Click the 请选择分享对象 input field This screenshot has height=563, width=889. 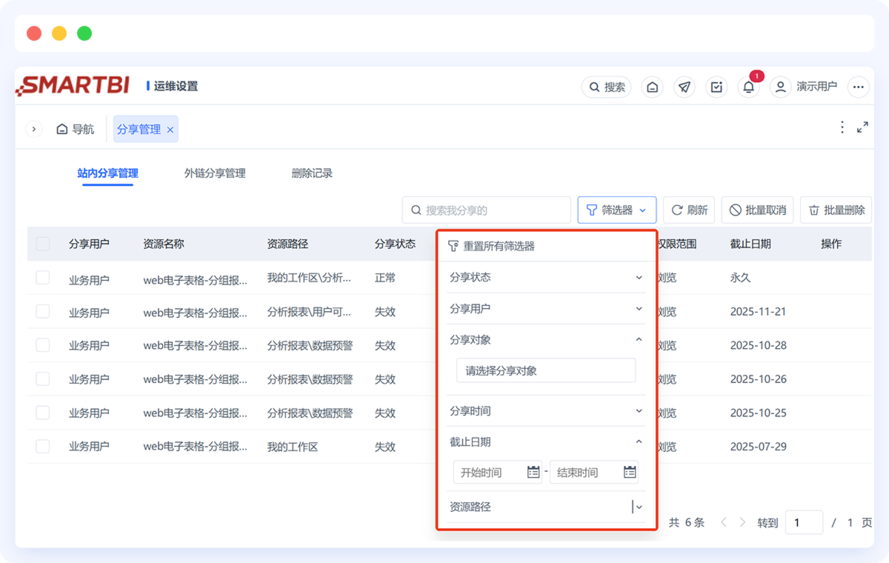(545, 370)
